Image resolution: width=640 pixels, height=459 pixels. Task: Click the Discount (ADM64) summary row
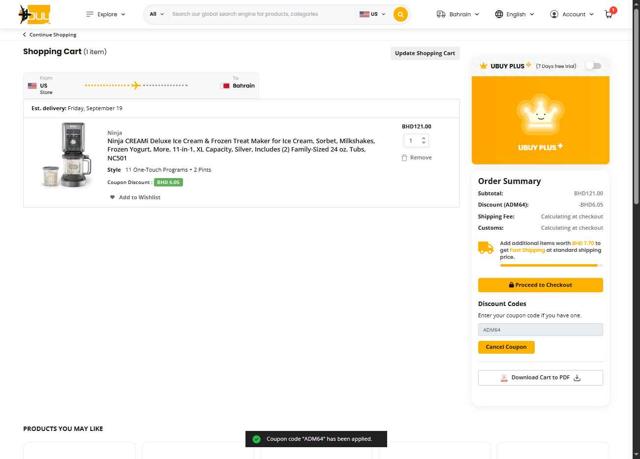click(x=540, y=205)
